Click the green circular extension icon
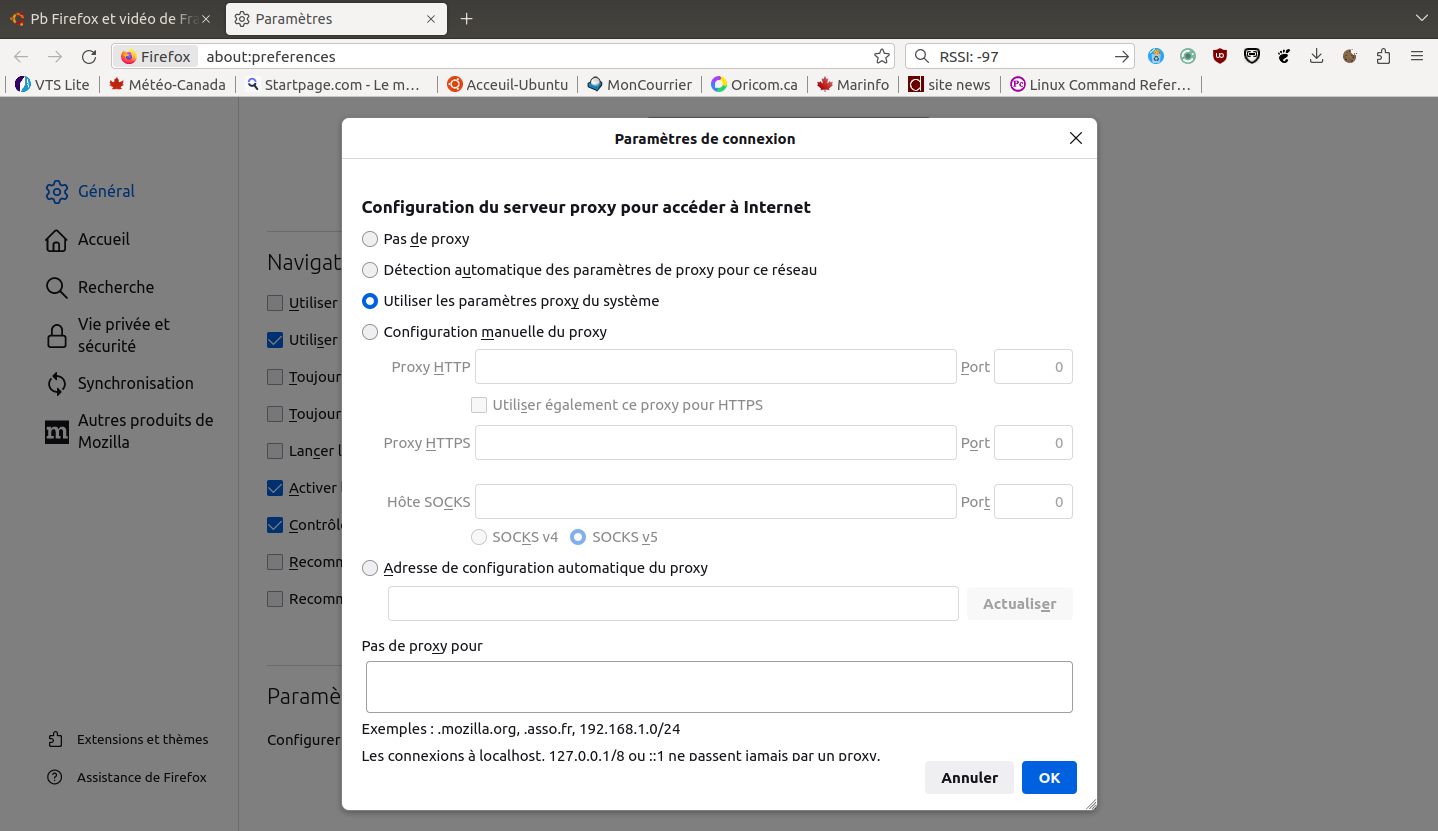This screenshot has height=831, width=1438. (1188, 57)
